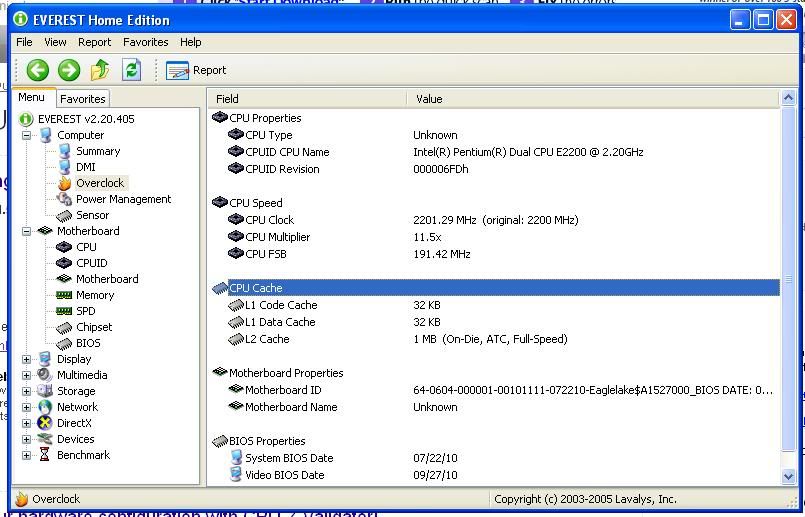Expand the Network tree node
The image size is (805, 517).
pyautogui.click(x=26, y=408)
